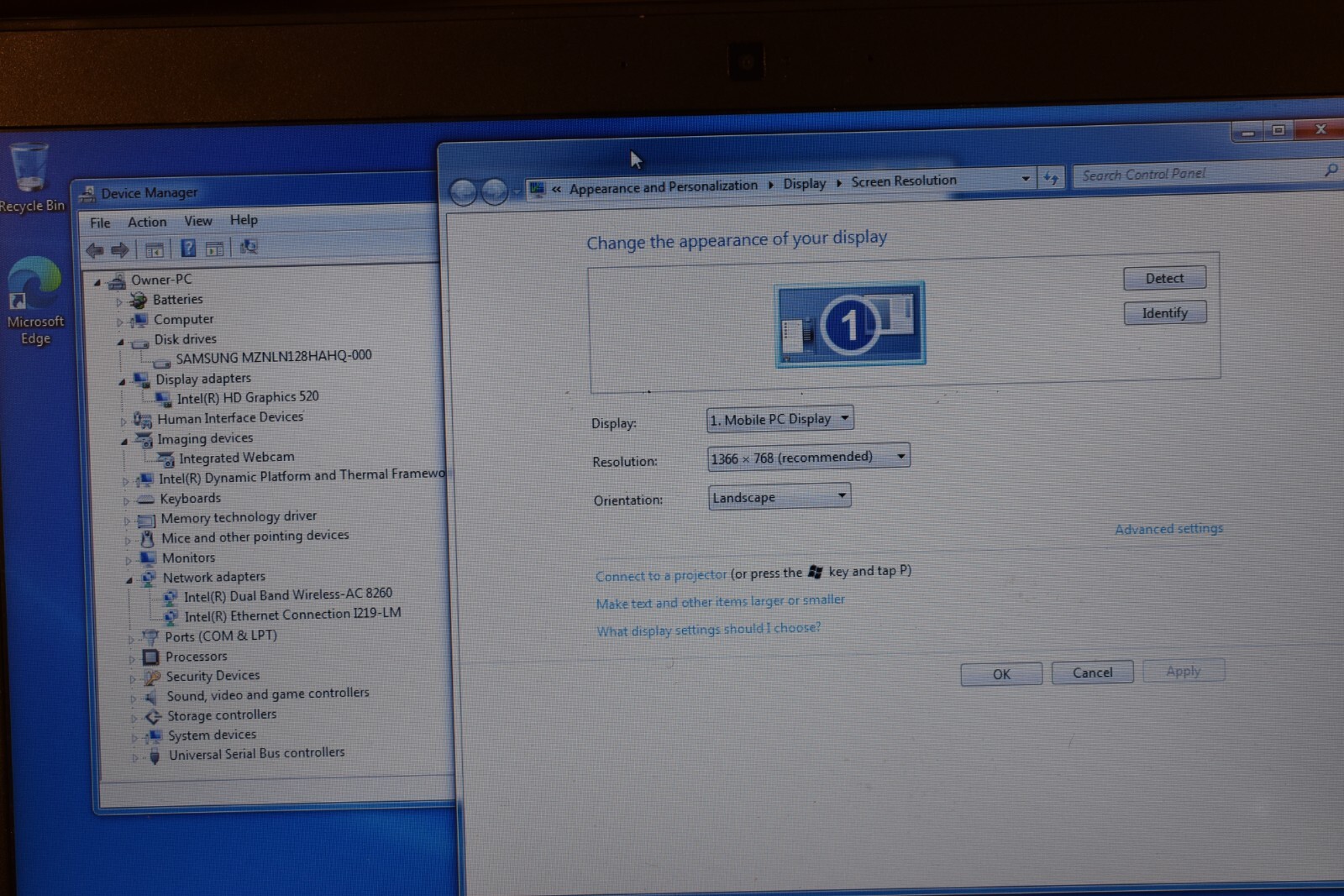The width and height of the screenshot is (1344, 896).
Task: Select Intel(R) Dynamic Platform and Thermal Framework
Action: (x=302, y=476)
